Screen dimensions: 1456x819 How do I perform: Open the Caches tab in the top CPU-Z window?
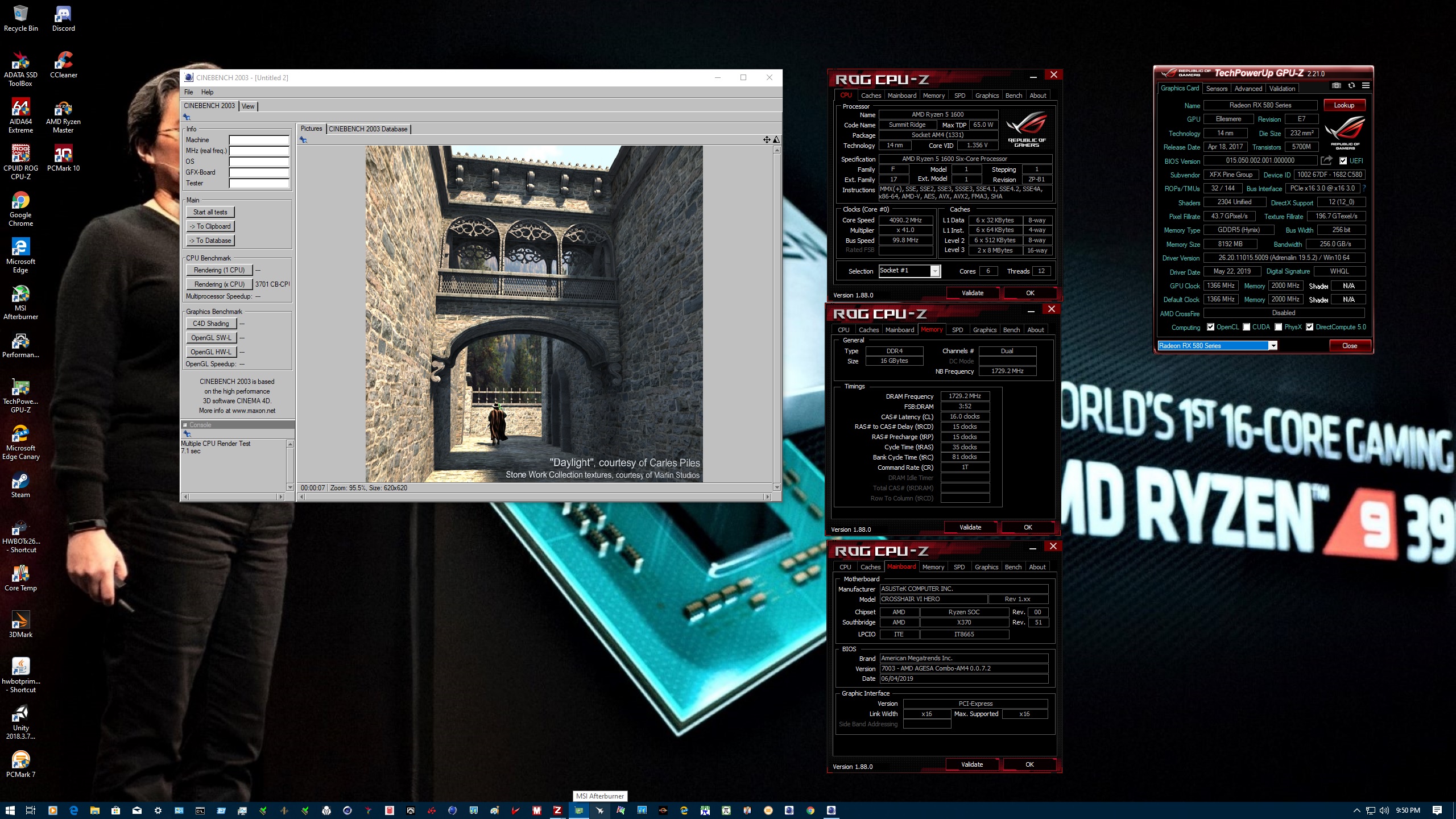pos(871,96)
